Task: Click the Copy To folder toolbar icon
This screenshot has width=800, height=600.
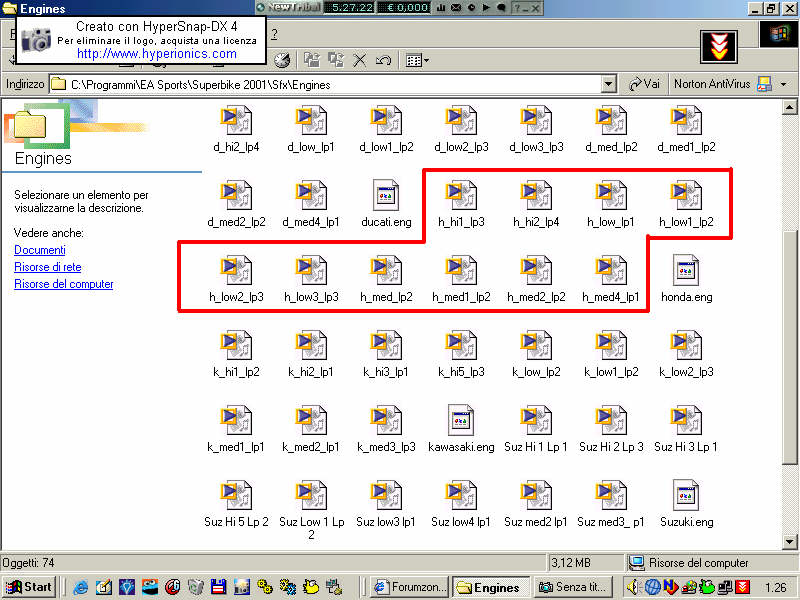Action: [336, 60]
